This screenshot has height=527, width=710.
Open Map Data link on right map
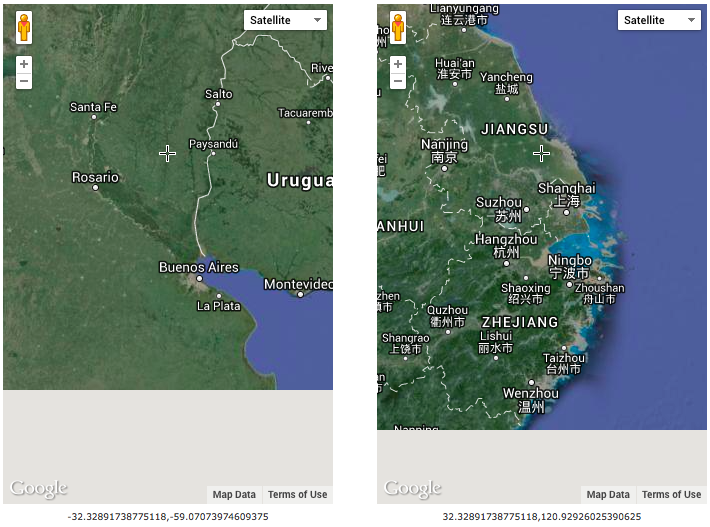click(608, 495)
